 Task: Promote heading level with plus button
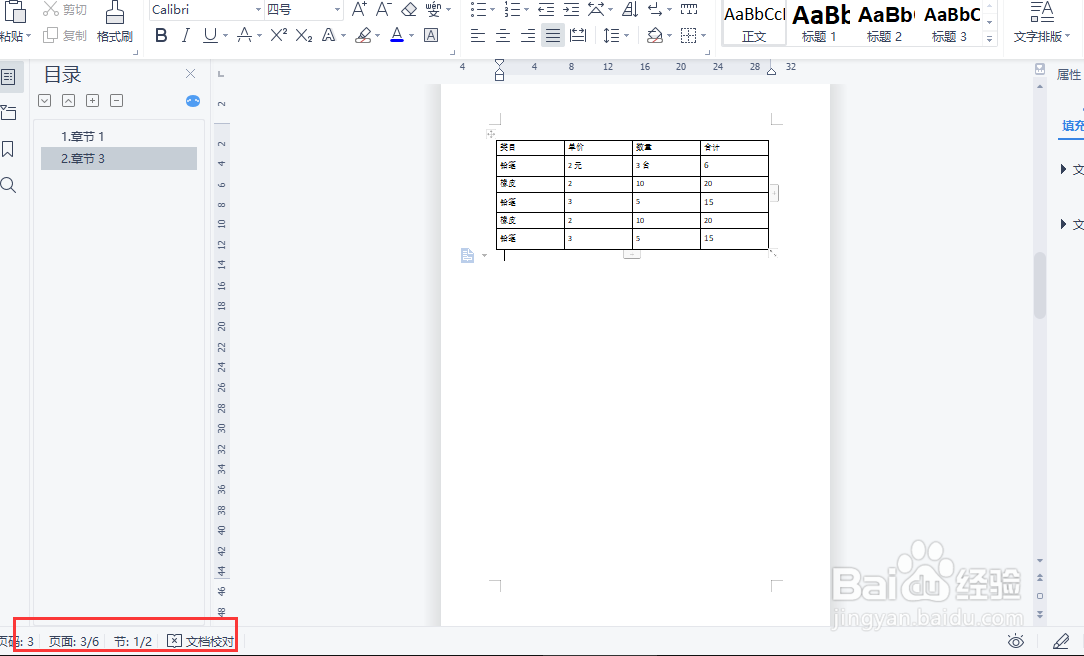(x=93, y=101)
